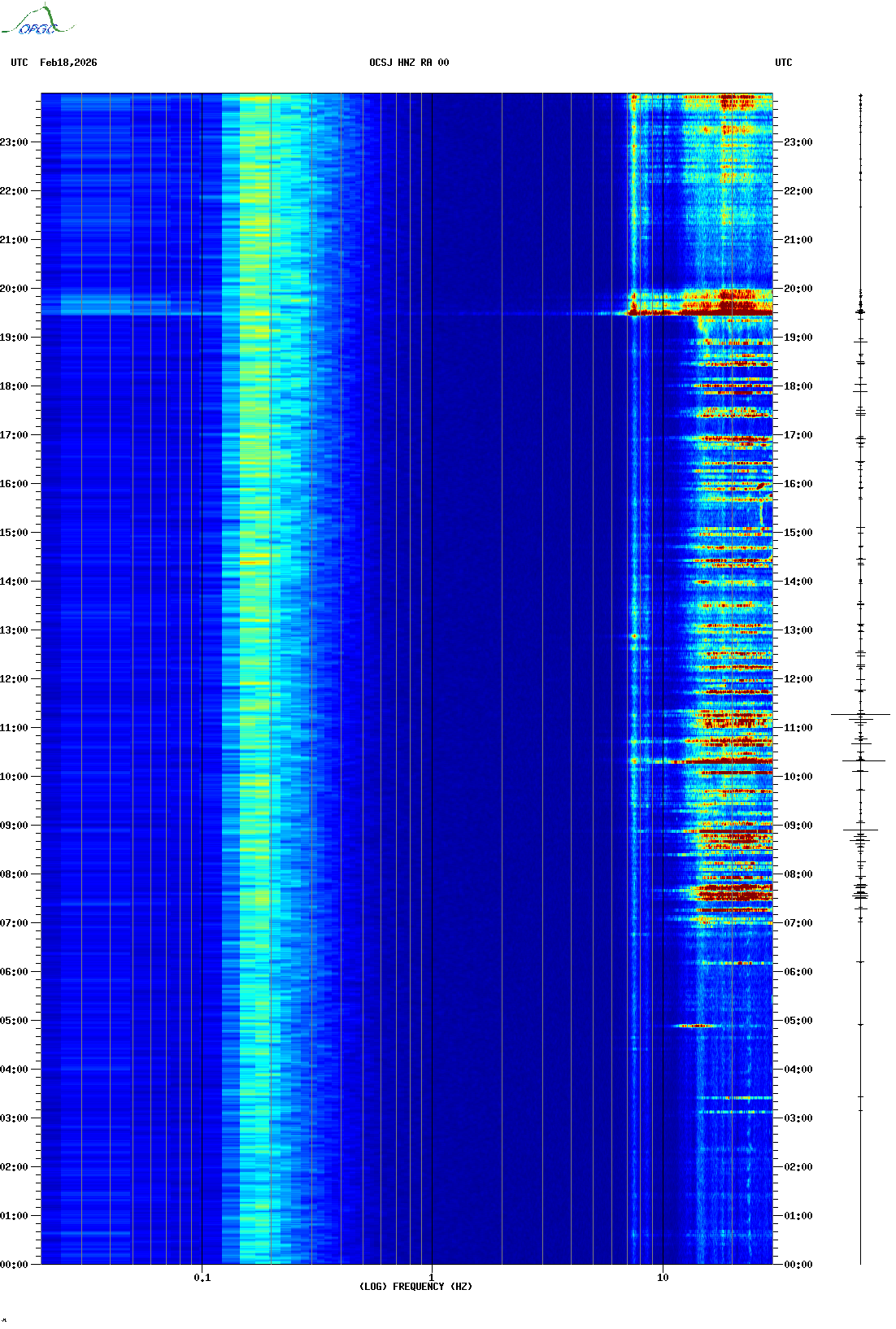Viewport: 896px width, 1329px height.
Task: Click the 23:00 label on the right time axis
Action: pyautogui.click(x=798, y=142)
